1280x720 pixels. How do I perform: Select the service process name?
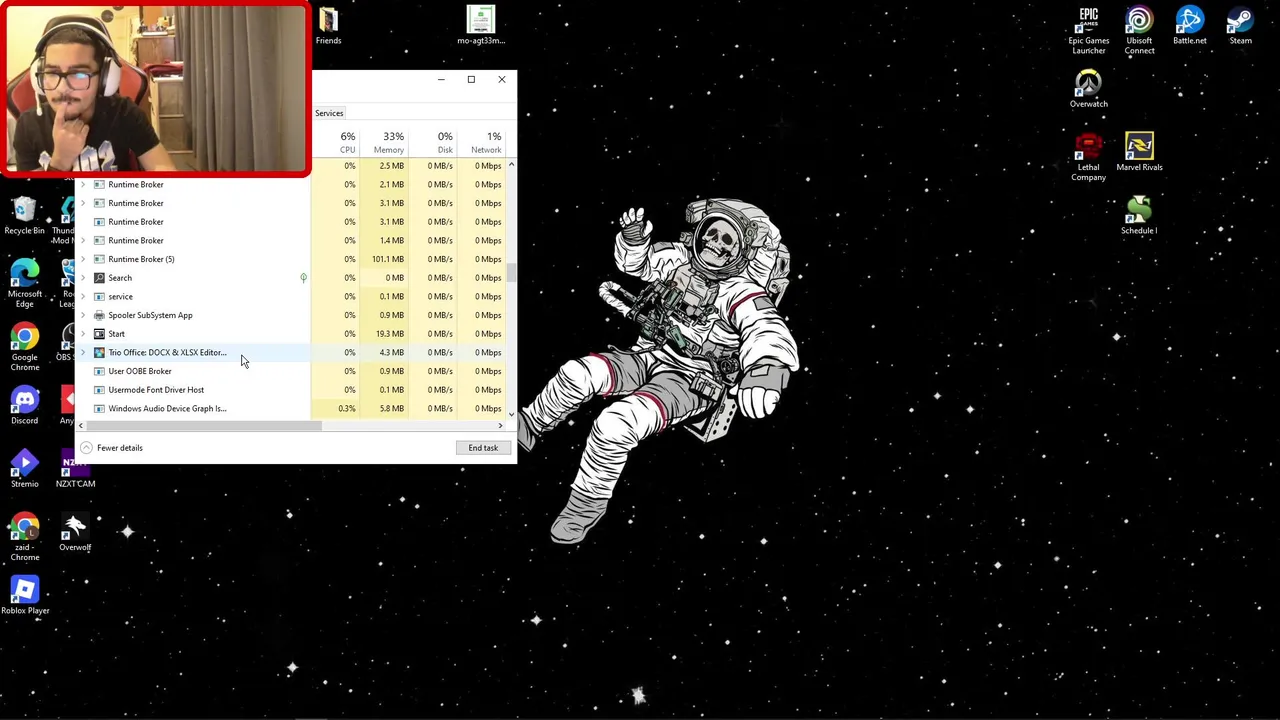(x=120, y=296)
